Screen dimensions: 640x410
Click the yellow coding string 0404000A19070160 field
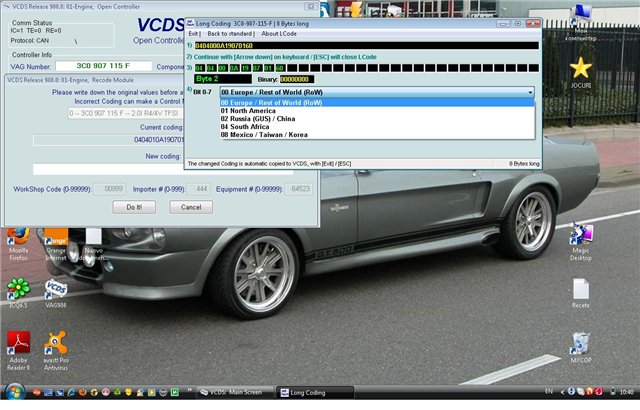[367, 45]
